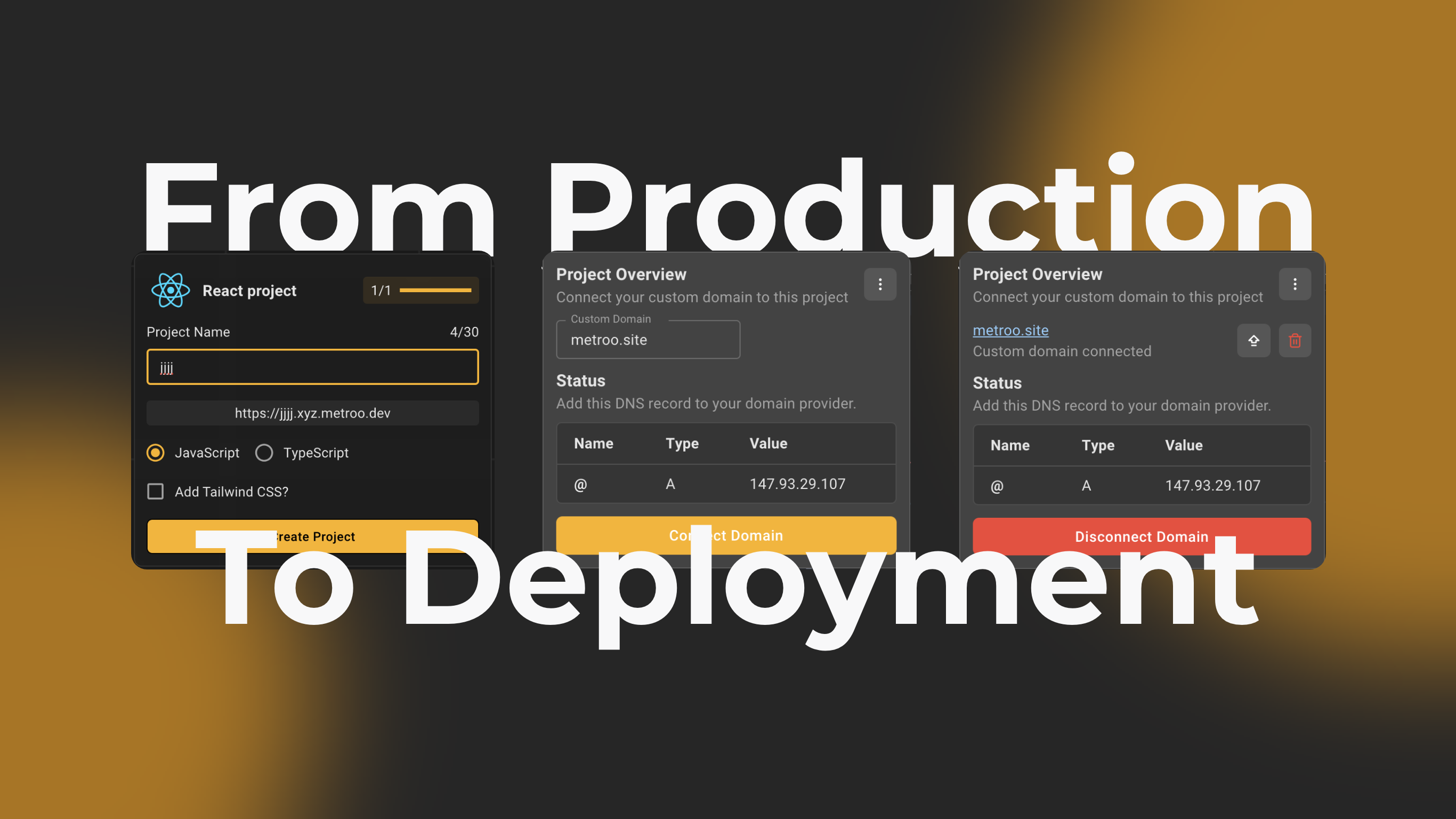
Task: Click the 1/1 step progress bar
Action: tap(421, 290)
